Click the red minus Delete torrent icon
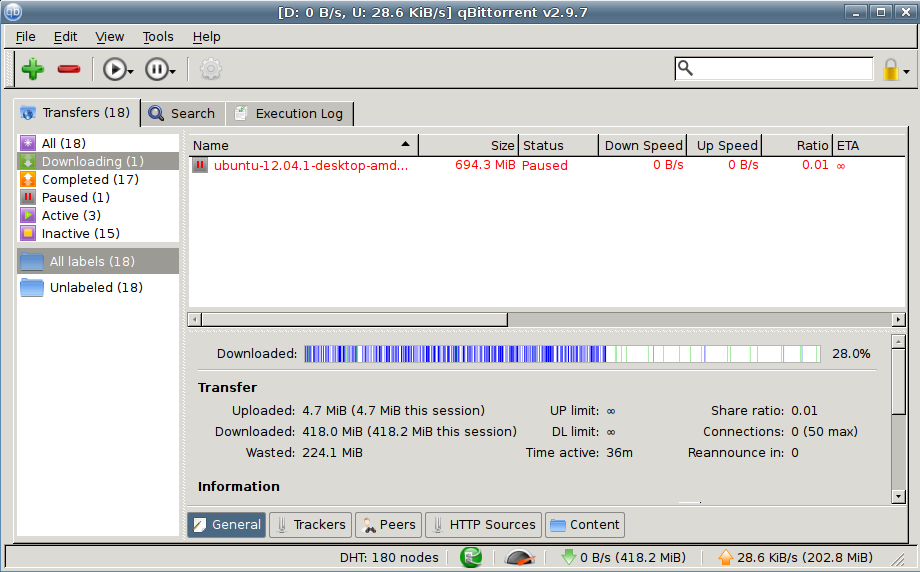Viewport: 920px width, 572px height. pos(69,69)
